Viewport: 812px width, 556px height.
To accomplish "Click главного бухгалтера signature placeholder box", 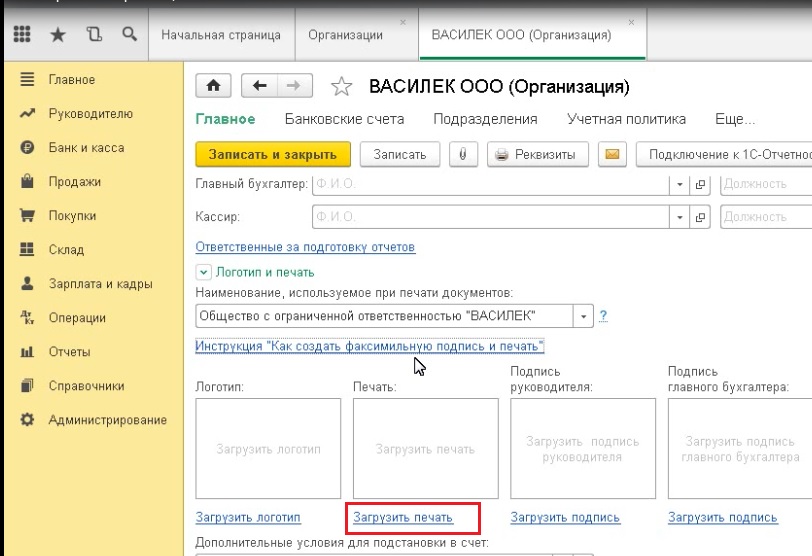I will (740, 448).
